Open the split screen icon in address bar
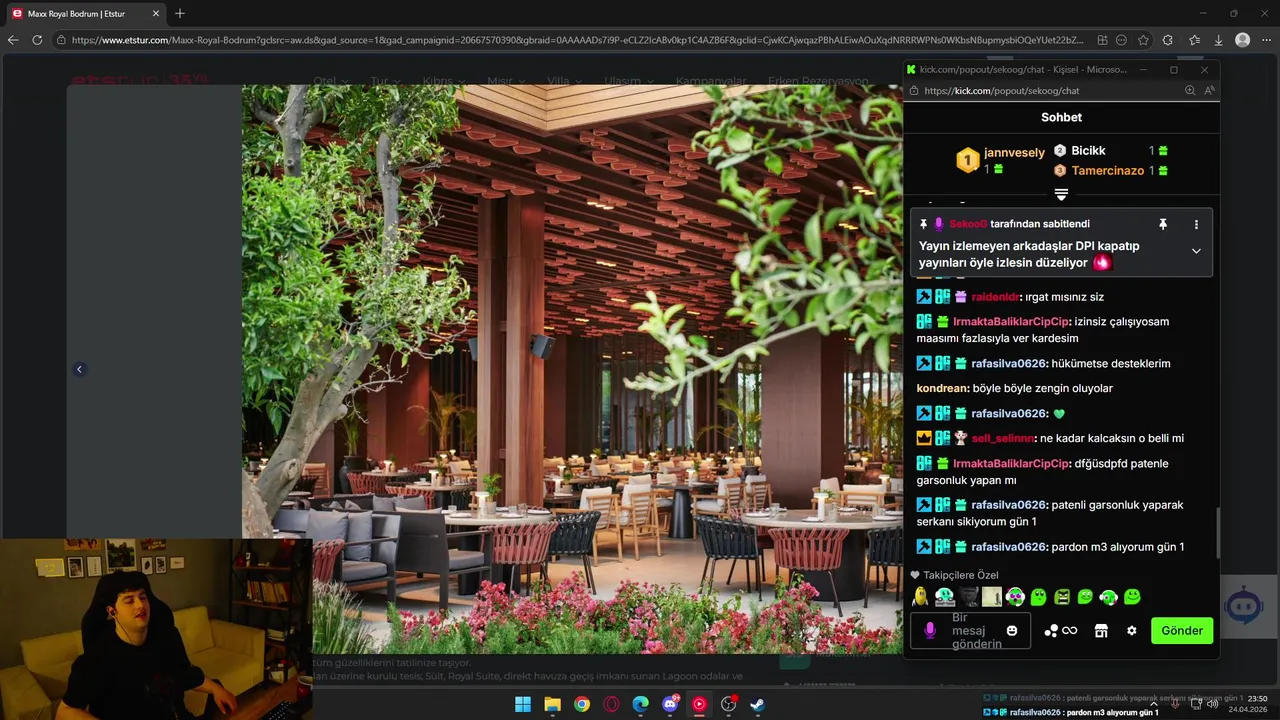 click(x=1103, y=40)
